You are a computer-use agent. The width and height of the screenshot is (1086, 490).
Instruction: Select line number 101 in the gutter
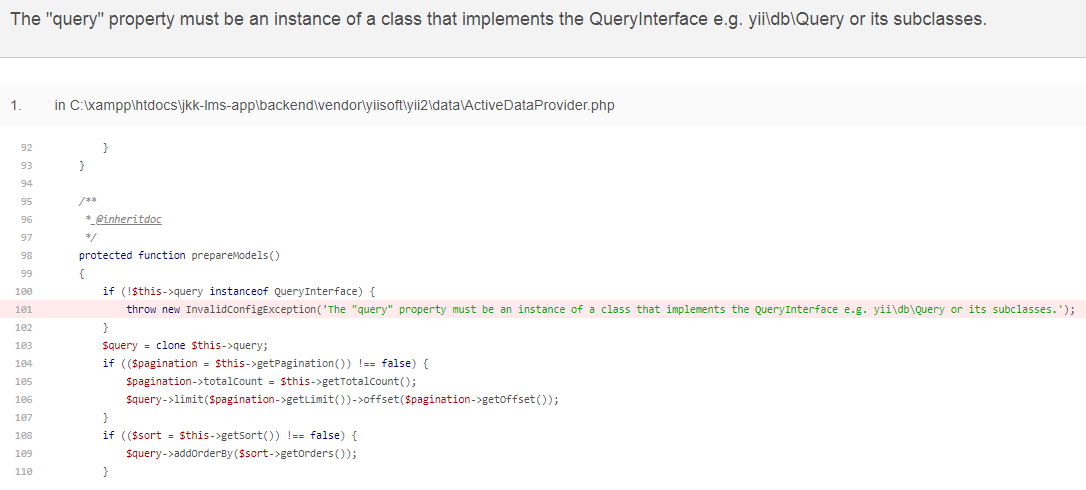(x=25, y=309)
